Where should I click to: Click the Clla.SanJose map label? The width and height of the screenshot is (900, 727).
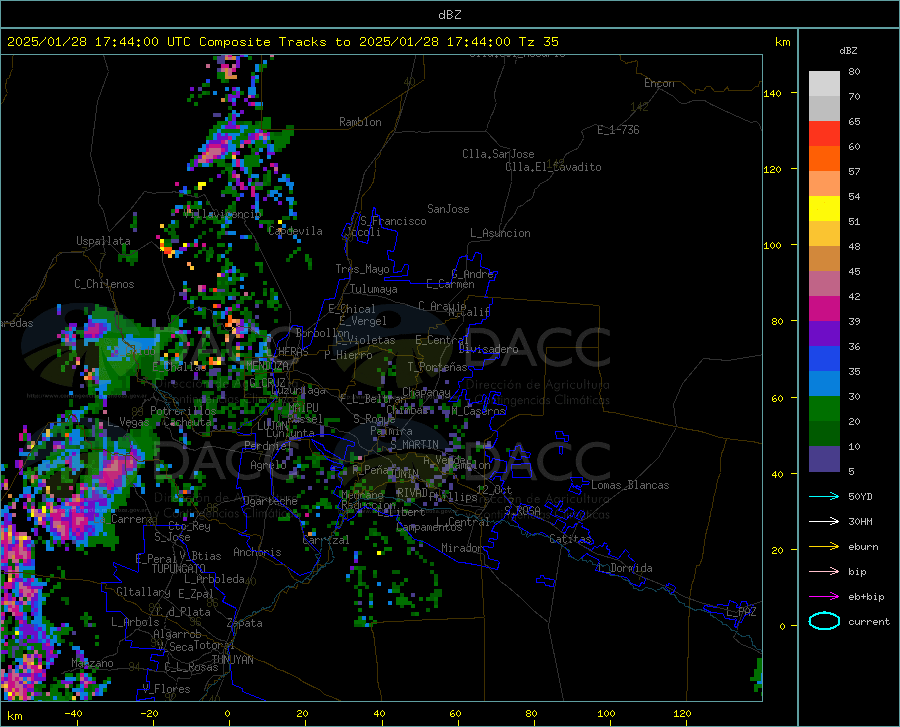point(498,154)
